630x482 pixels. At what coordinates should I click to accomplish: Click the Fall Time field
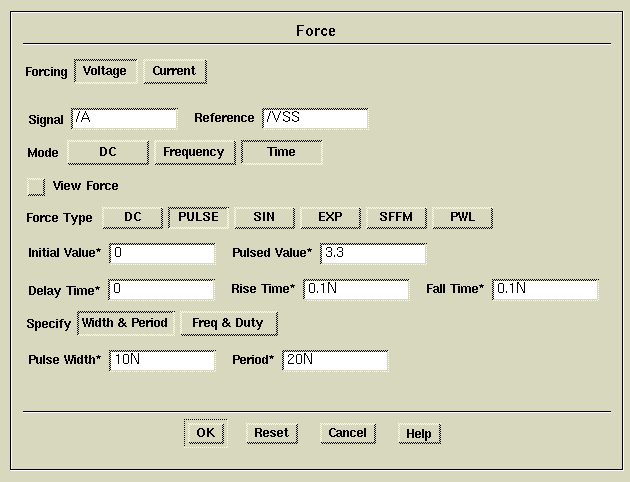coord(545,290)
